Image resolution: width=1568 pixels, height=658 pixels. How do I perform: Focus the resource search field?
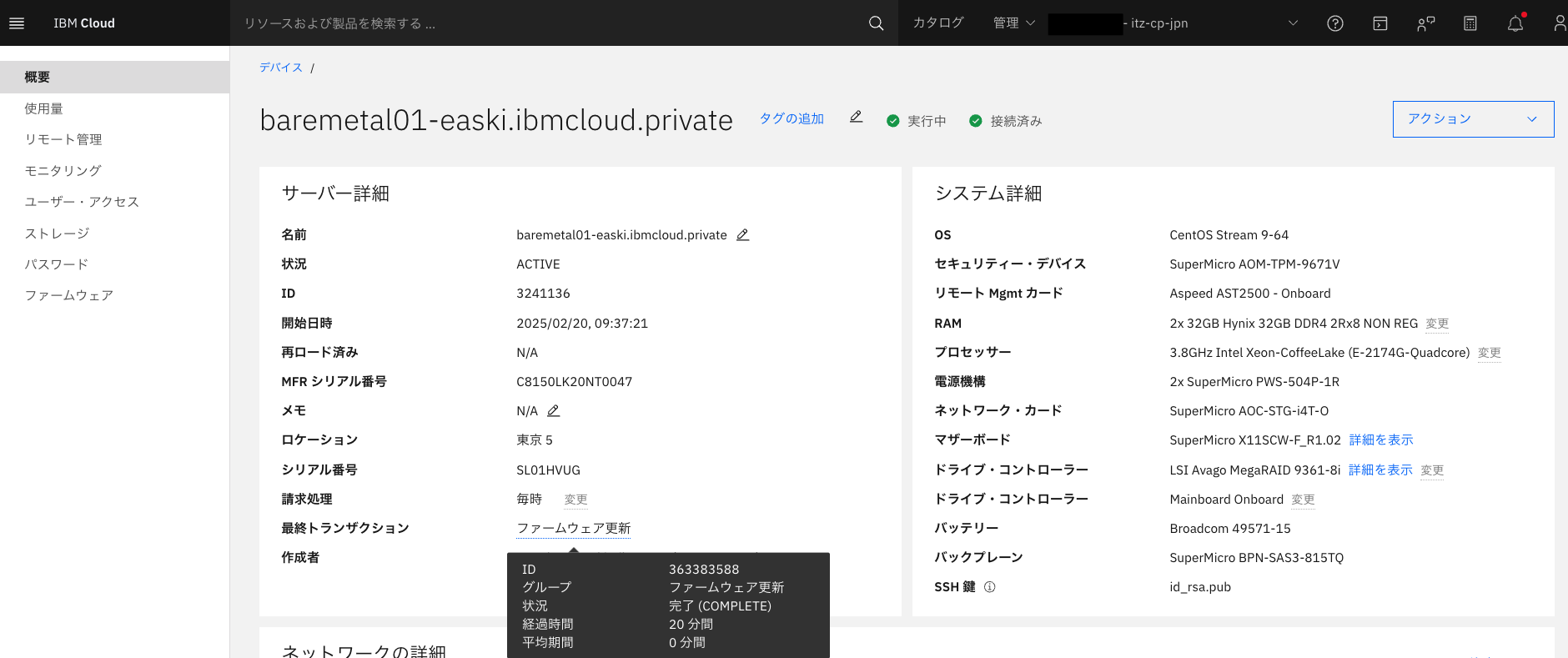550,23
